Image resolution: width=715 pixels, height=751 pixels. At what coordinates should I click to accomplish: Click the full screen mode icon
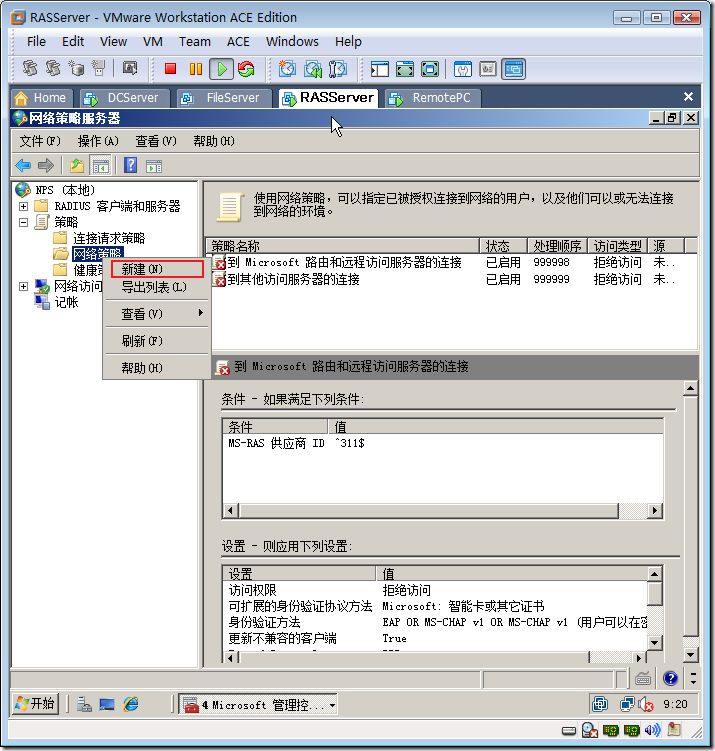coord(405,69)
